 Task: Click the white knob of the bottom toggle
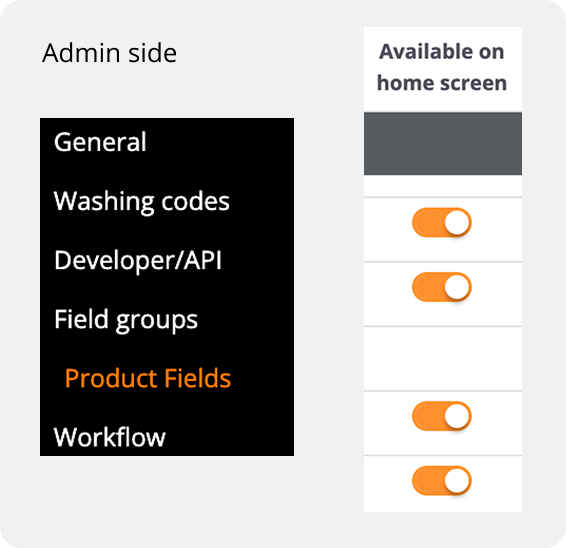[457, 481]
